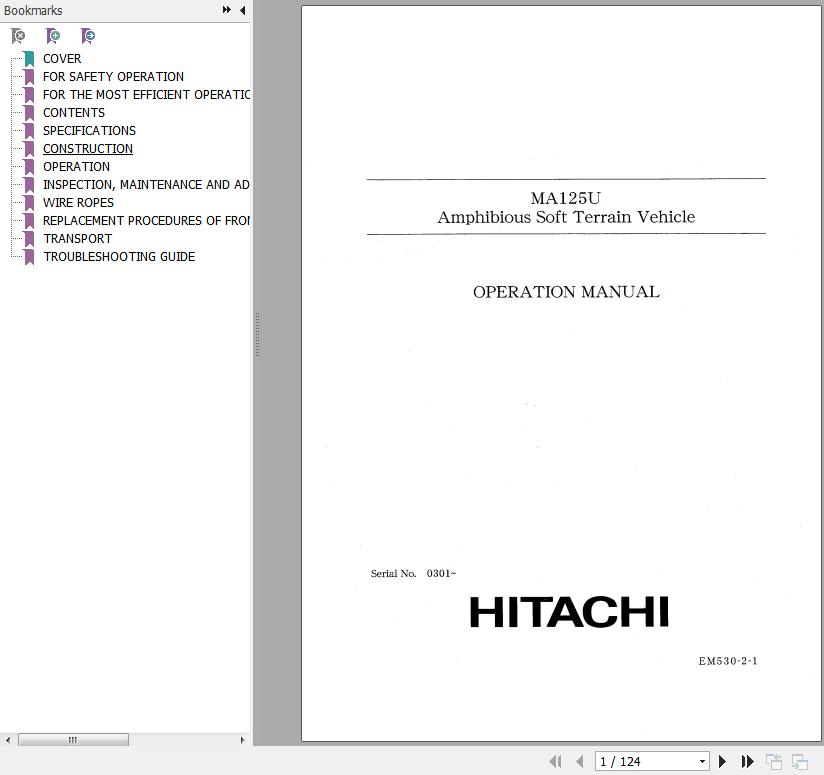Click the MA125U model title text
Screen dimensions: 824x775
(565, 198)
